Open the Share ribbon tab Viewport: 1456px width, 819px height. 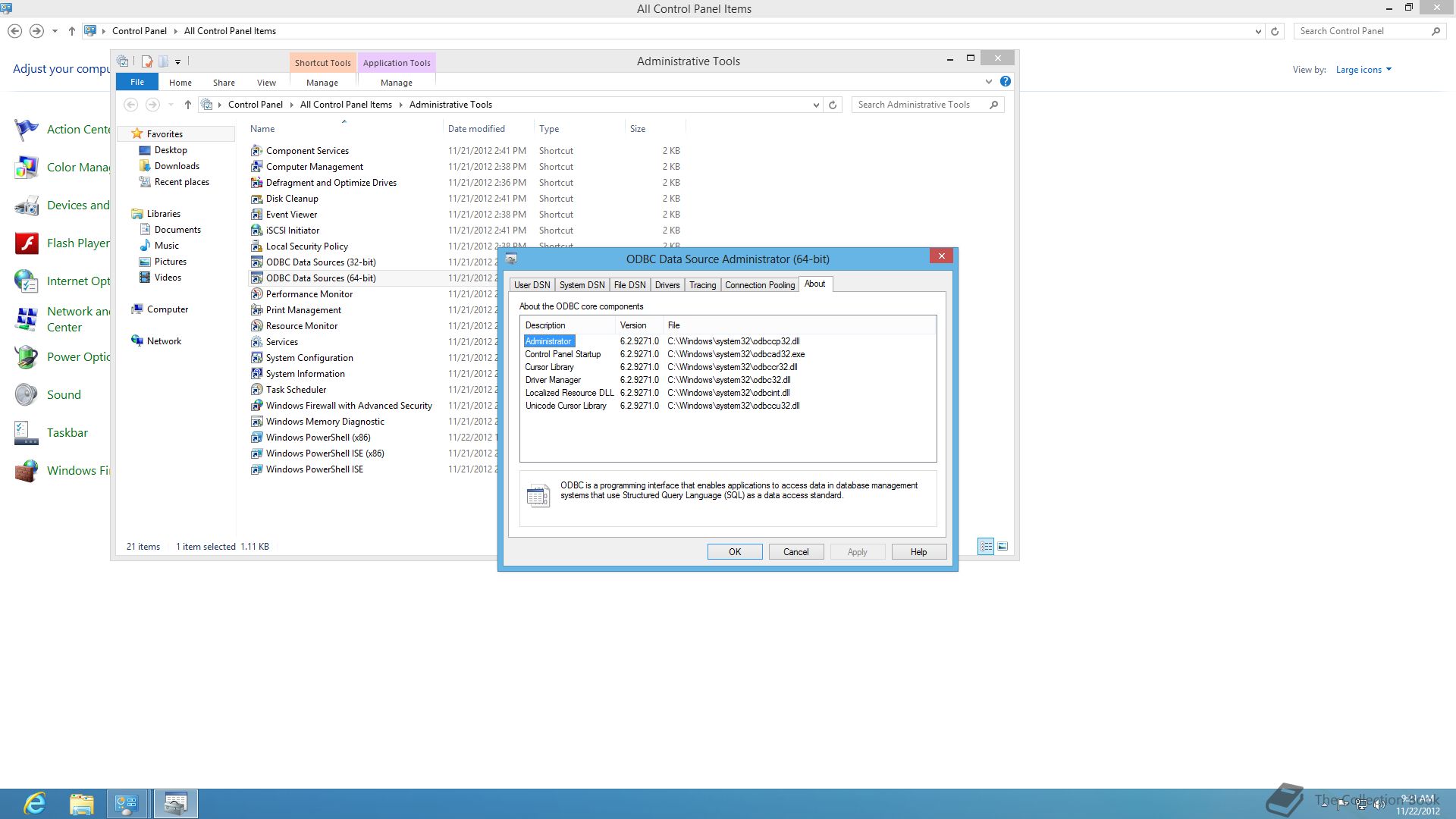[x=224, y=83]
